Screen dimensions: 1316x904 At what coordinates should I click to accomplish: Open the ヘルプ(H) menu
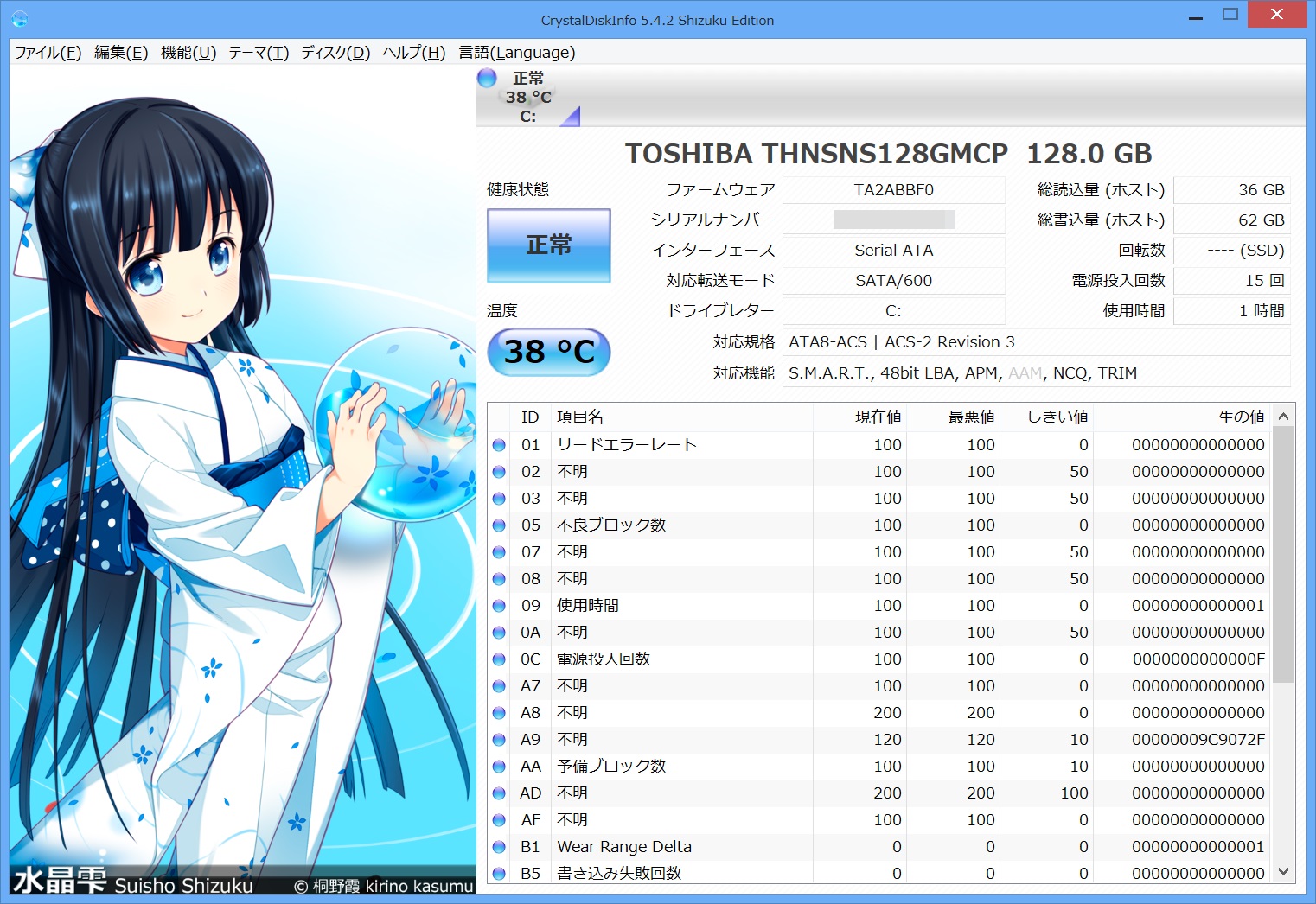[x=414, y=53]
